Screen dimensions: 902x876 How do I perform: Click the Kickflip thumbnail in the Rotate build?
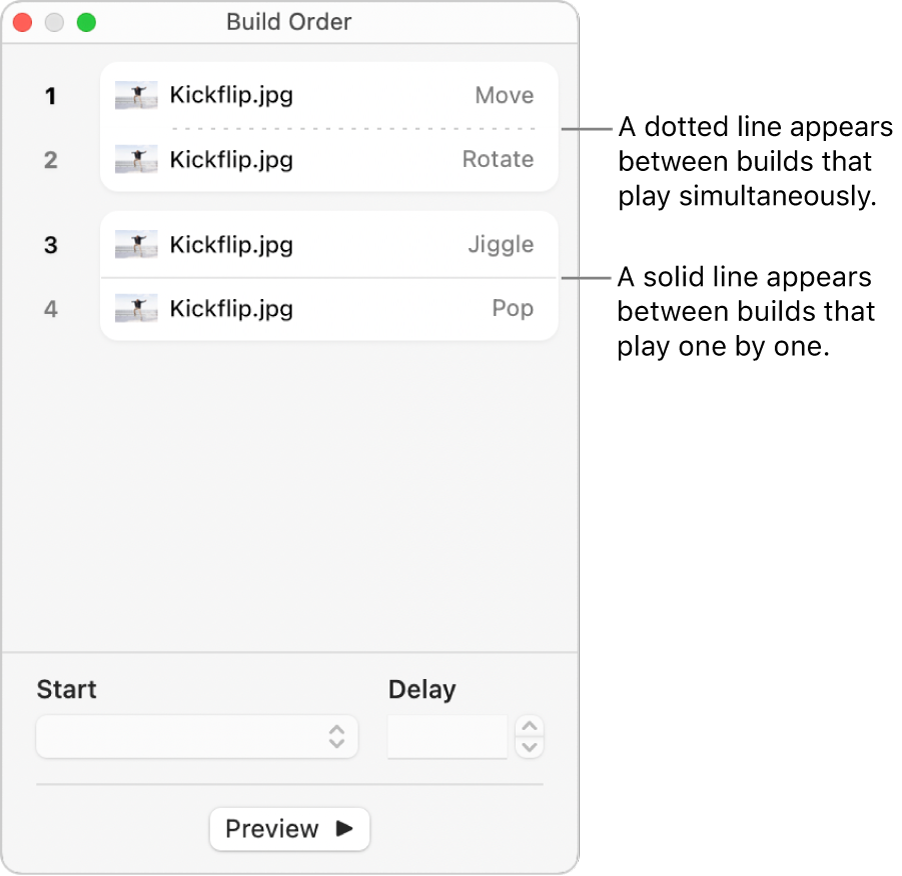tap(136, 159)
